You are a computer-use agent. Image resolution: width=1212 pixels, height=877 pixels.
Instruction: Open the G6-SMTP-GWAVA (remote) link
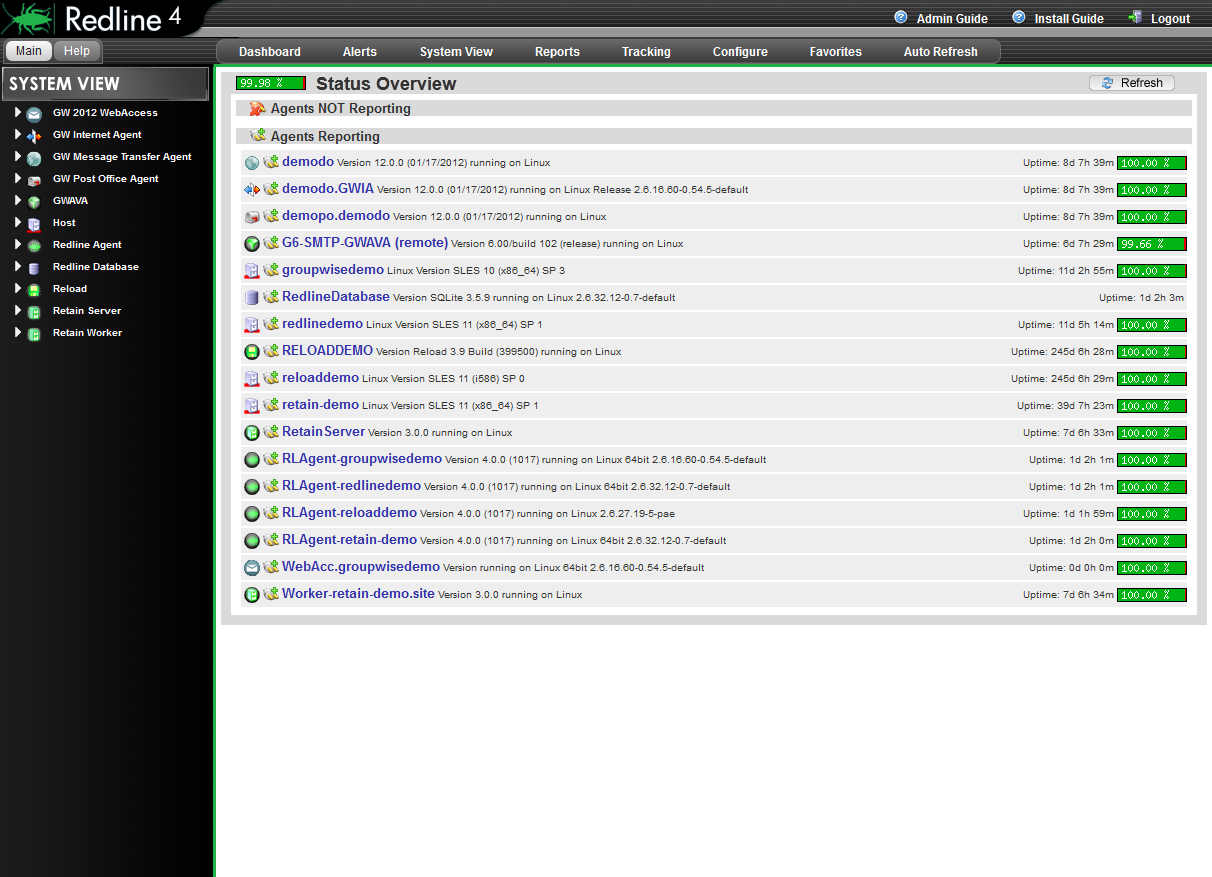click(365, 242)
